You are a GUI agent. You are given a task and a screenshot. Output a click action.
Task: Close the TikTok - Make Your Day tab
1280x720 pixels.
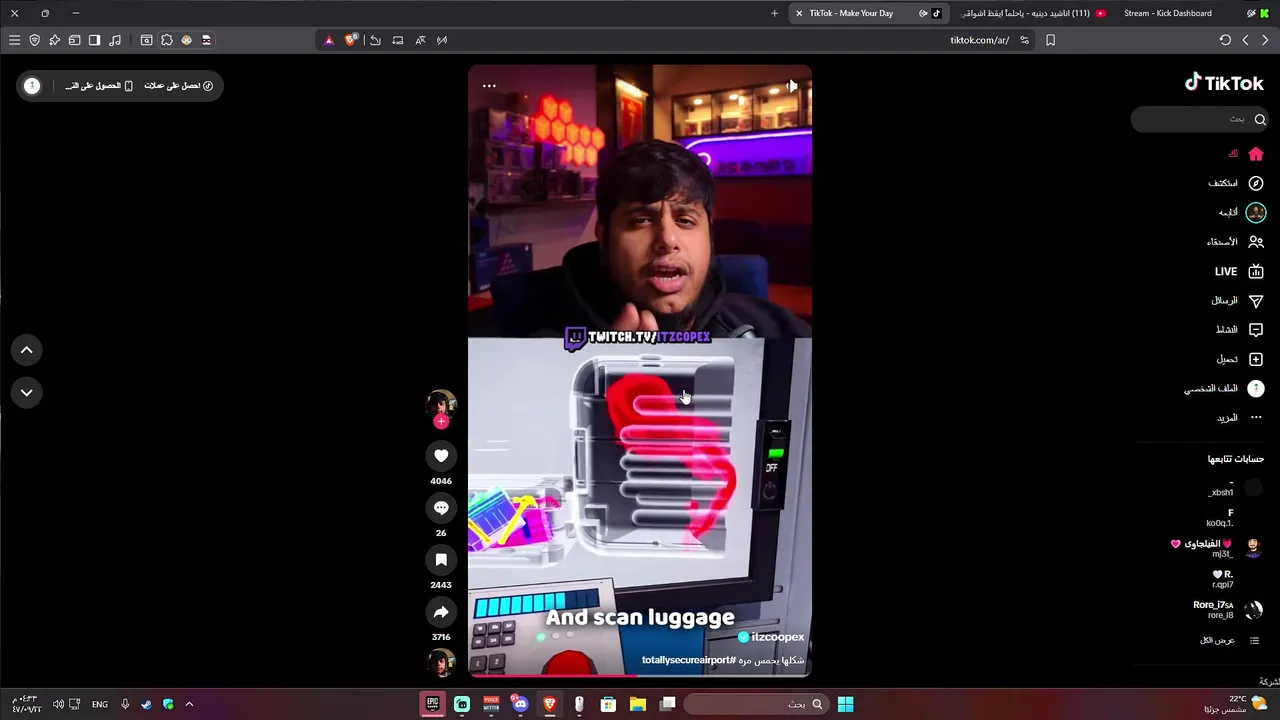pyautogui.click(x=799, y=13)
